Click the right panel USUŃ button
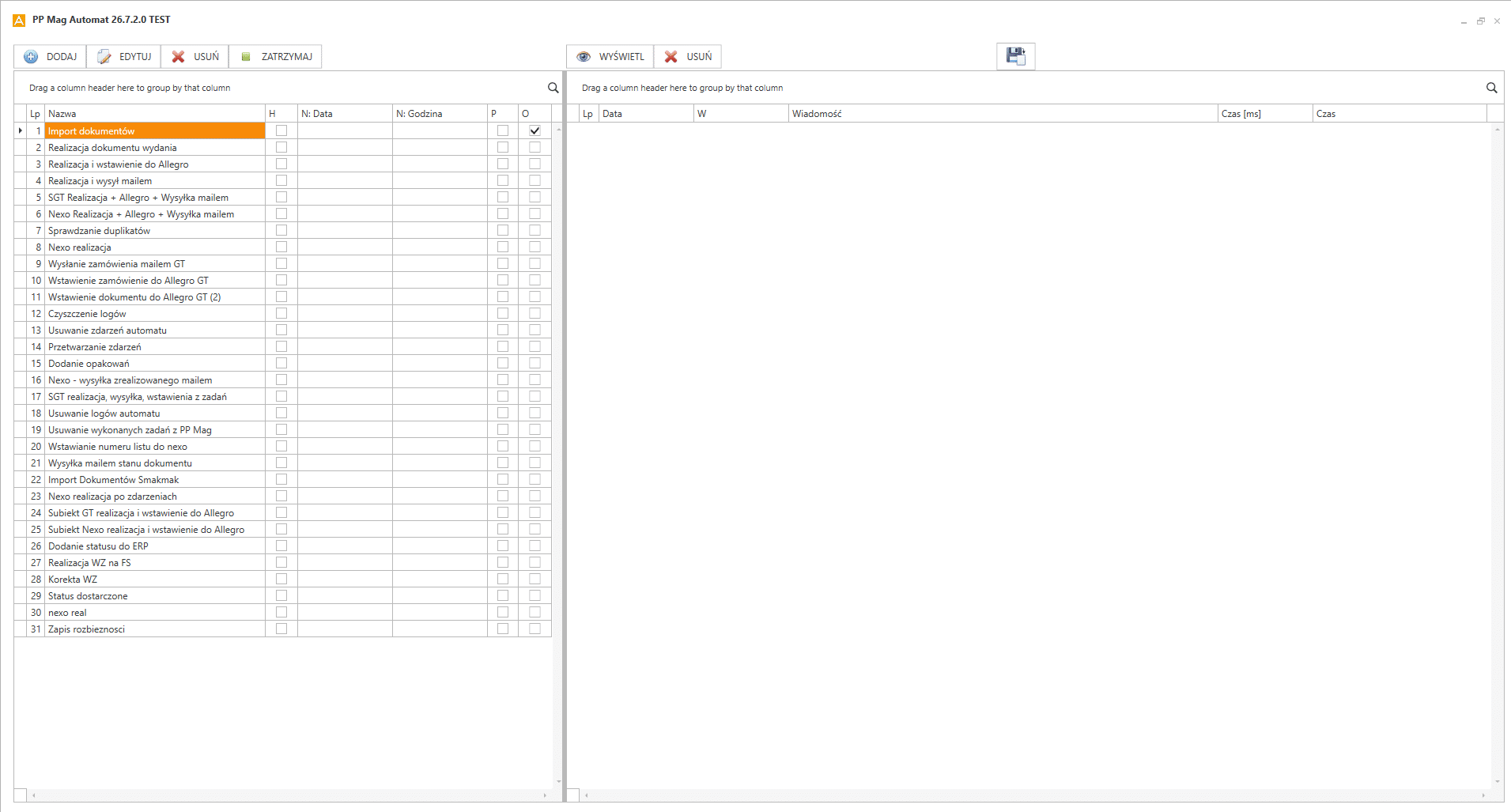This screenshot has width=1511, height=812. click(688, 57)
